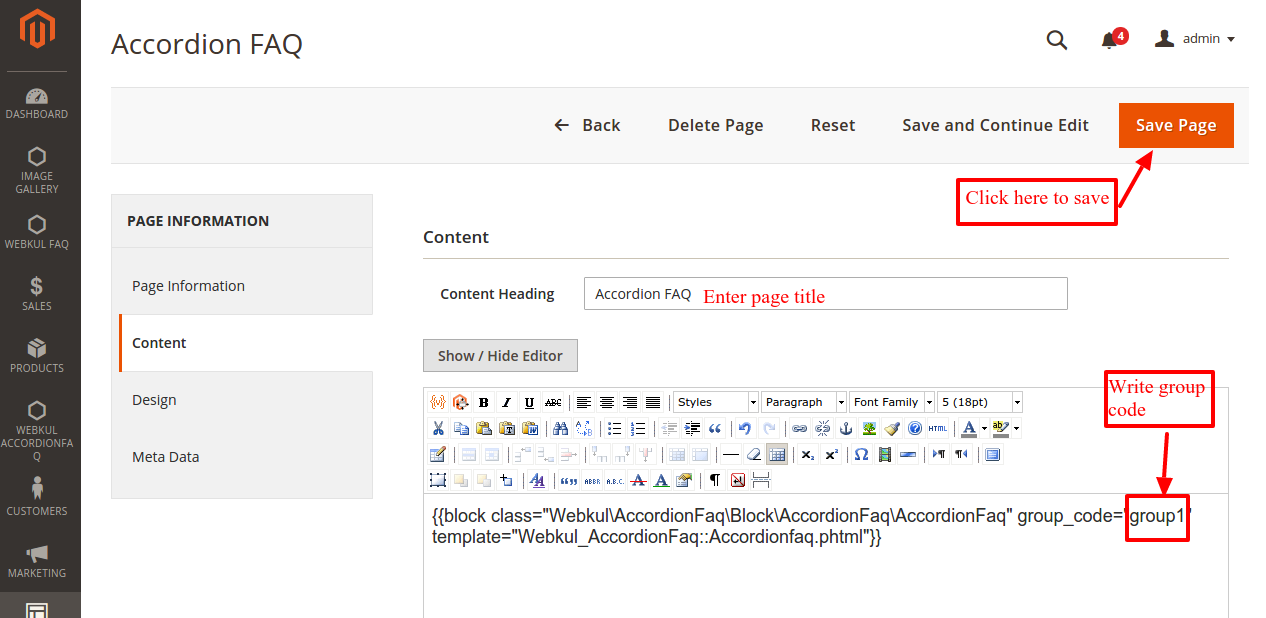Viewport: 1266px width, 618px height.
Task: Apply underline formatting in editor
Action: [529, 402]
